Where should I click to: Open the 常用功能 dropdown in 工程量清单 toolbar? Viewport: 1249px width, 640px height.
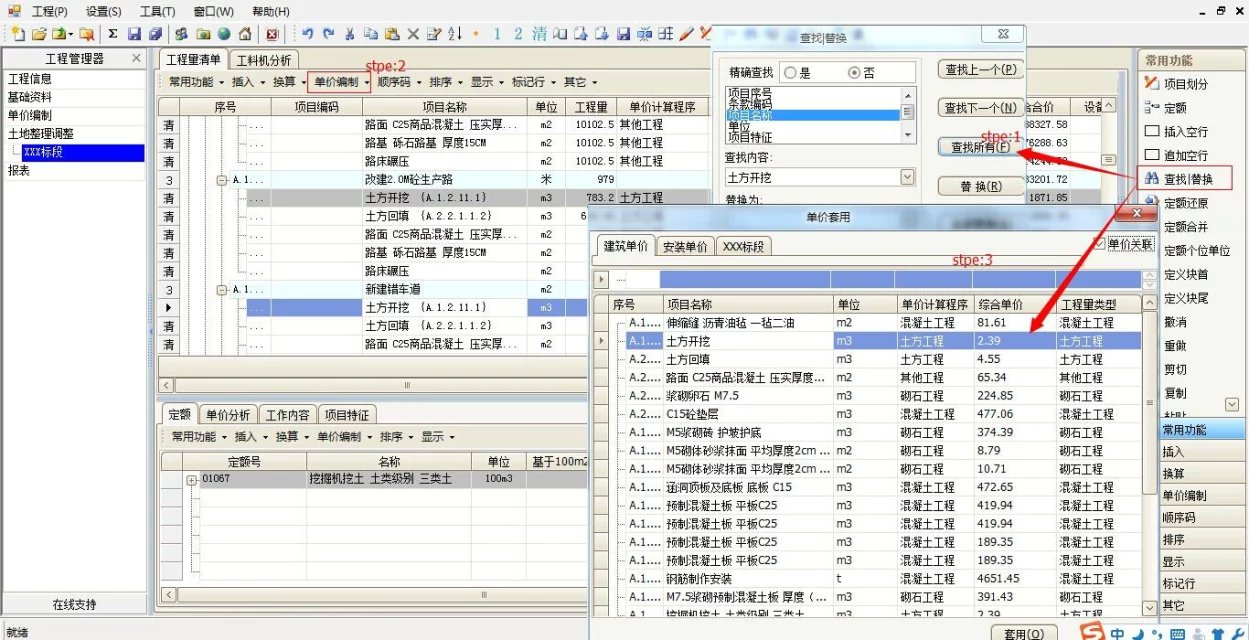click(x=196, y=82)
